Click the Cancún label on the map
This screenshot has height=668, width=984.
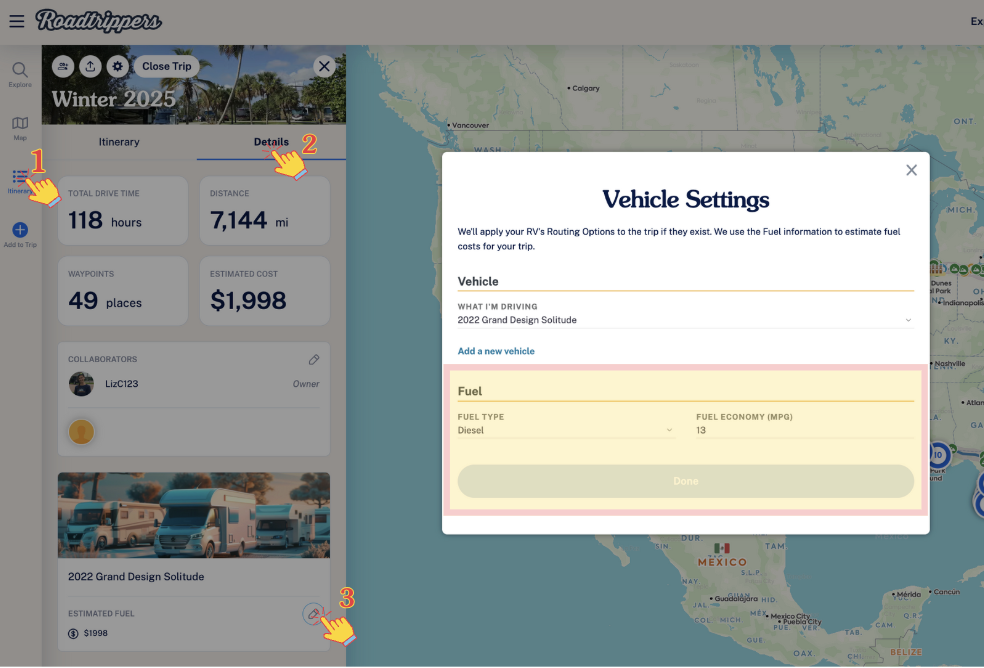click(945, 591)
